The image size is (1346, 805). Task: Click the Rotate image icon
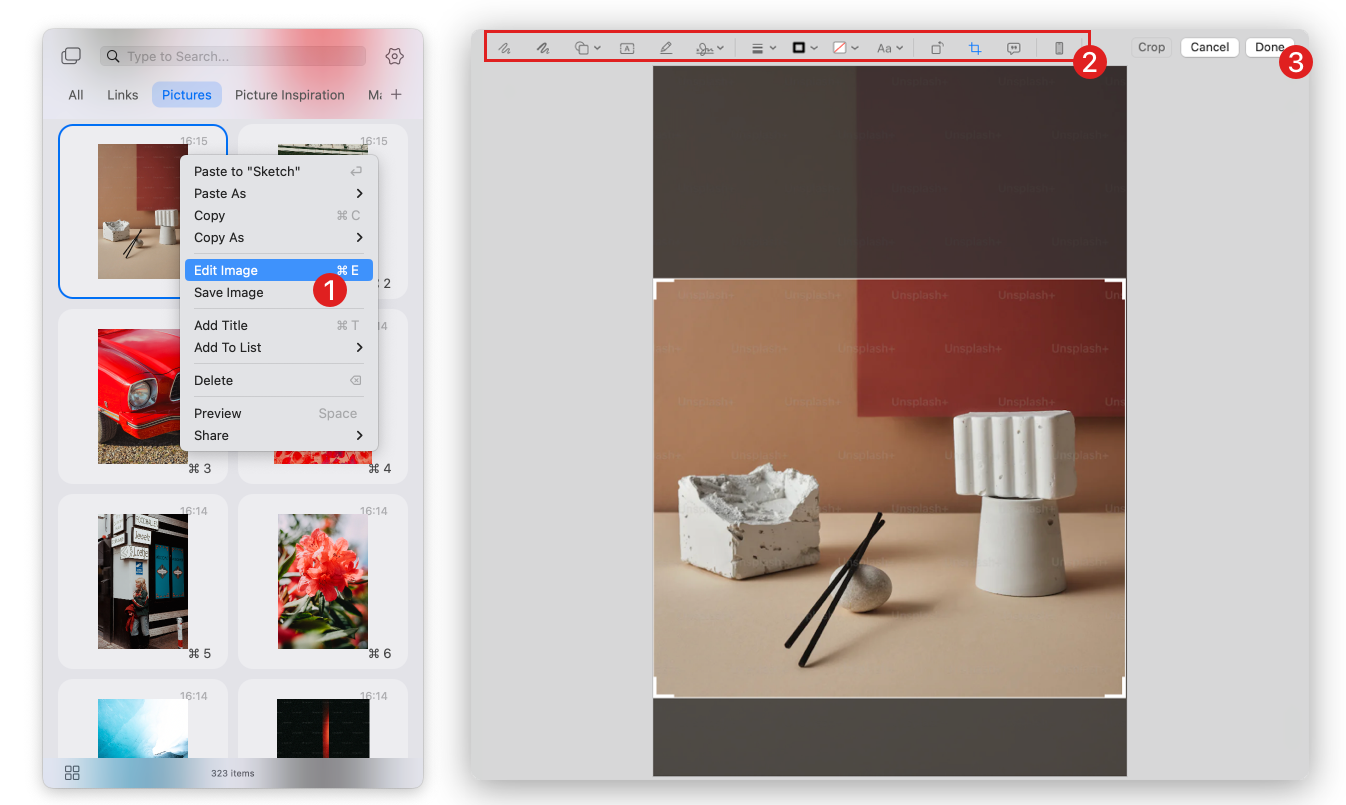937,47
